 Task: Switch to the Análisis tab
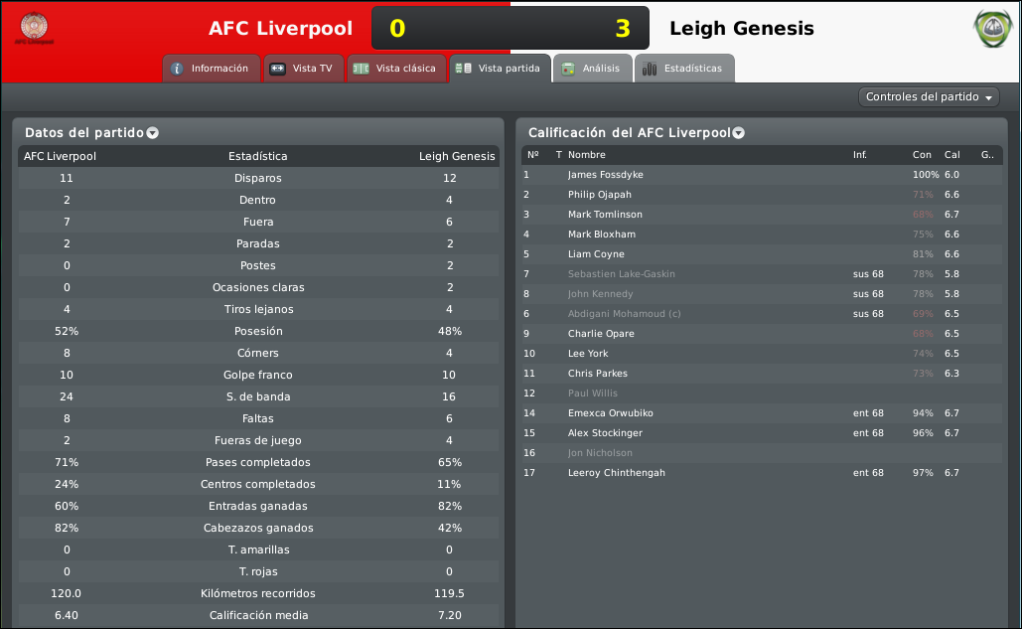pos(592,68)
